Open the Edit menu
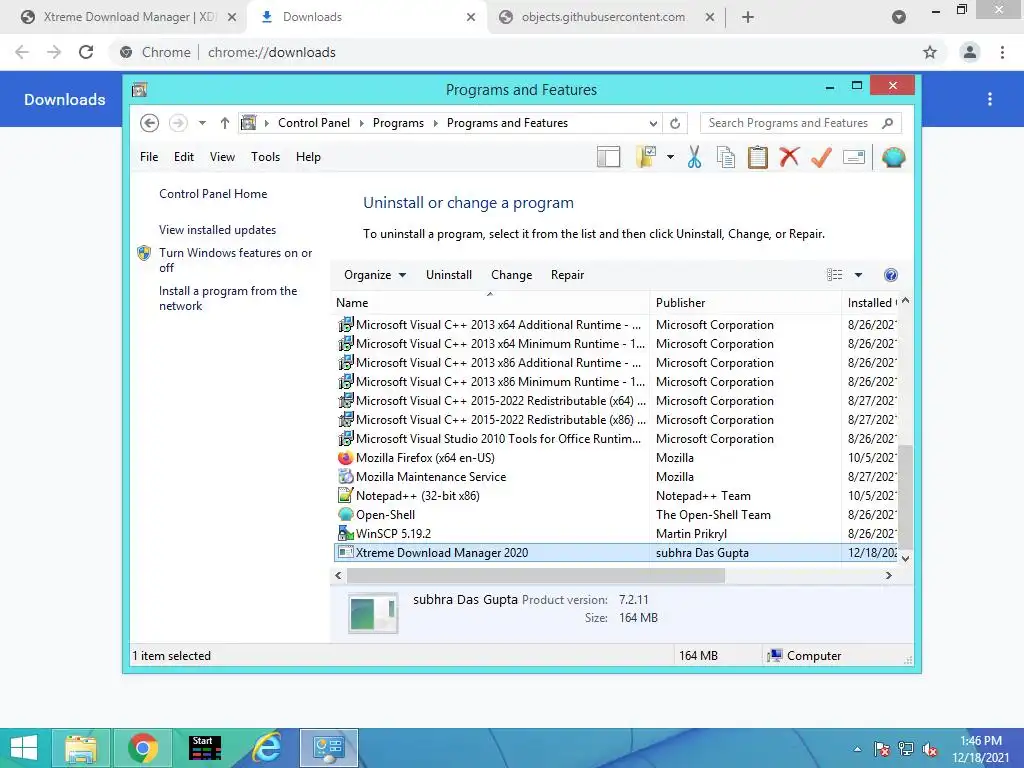 184,157
